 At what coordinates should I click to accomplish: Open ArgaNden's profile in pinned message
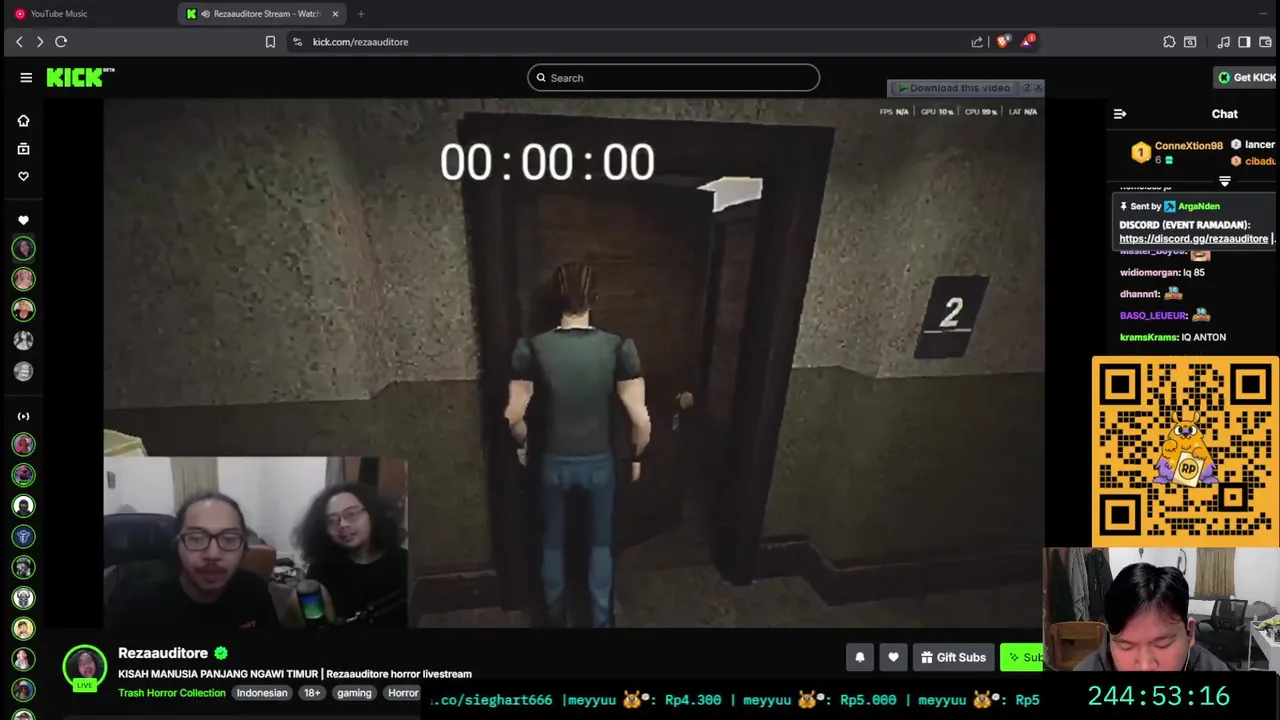1198,206
